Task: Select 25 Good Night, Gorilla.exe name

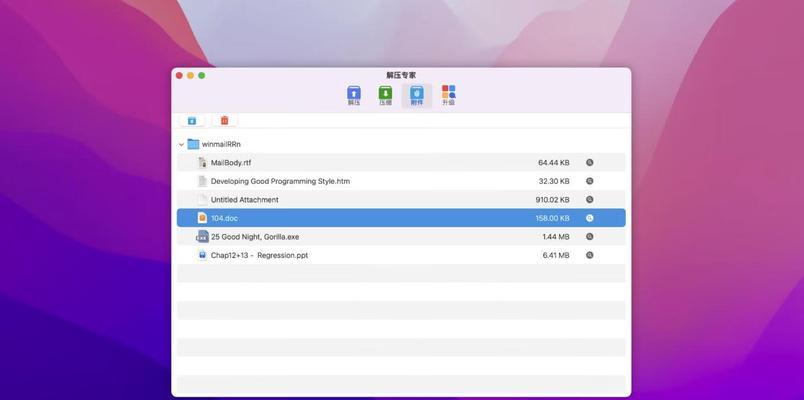Action: (x=255, y=237)
